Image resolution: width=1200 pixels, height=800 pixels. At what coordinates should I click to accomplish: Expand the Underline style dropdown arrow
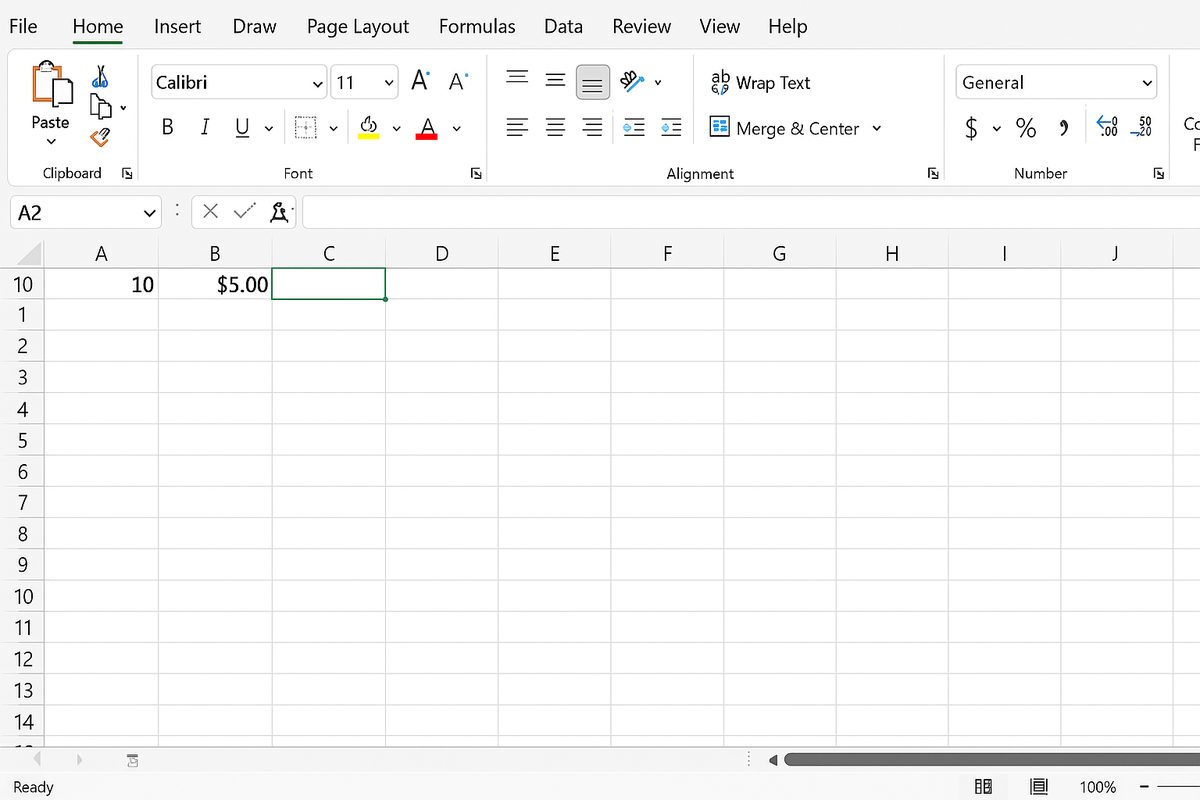tap(268, 128)
